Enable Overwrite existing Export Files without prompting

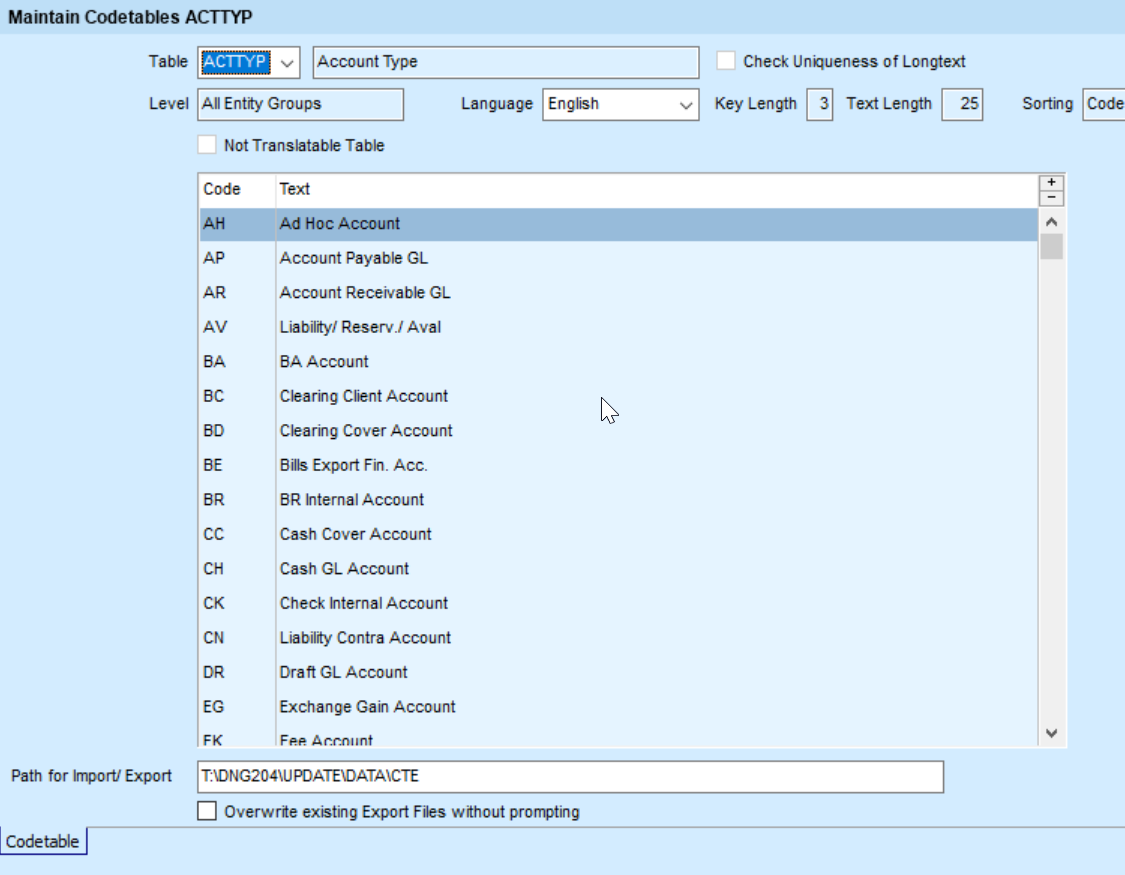(x=207, y=811)
